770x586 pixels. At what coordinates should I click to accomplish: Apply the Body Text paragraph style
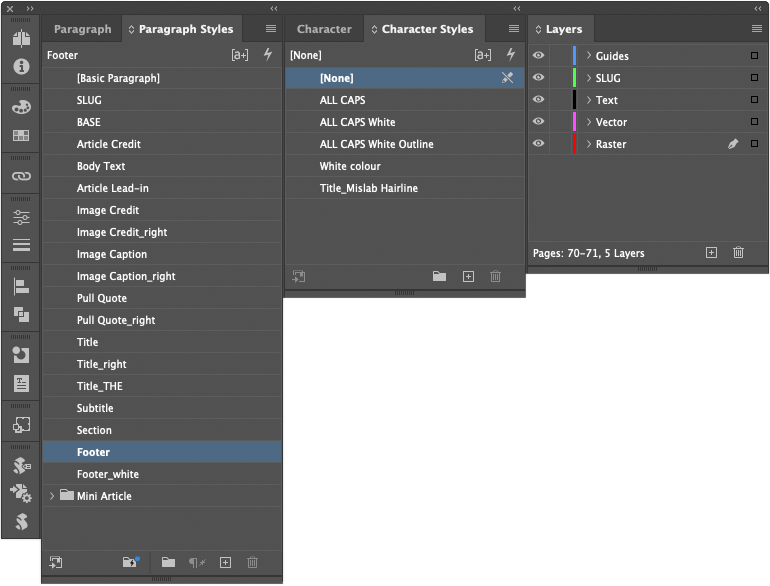[x=162, y=166]
